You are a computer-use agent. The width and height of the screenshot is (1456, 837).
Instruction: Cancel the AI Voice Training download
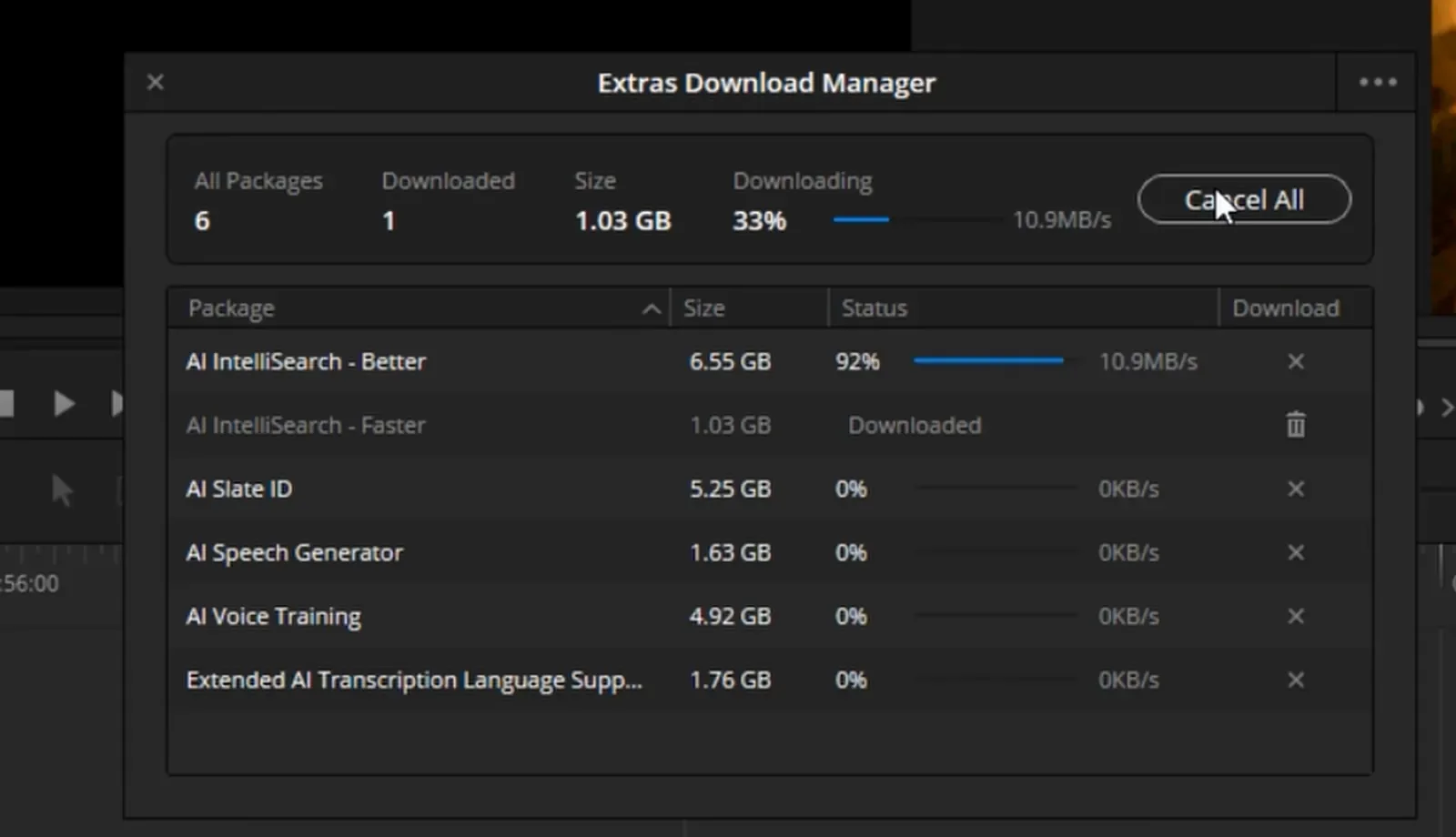coord(1296,616)
